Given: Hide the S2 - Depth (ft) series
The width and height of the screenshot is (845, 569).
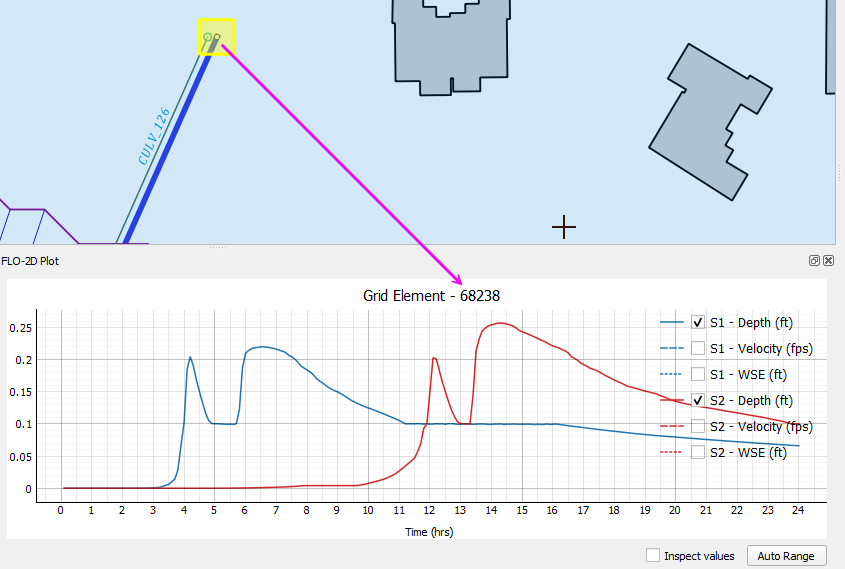Looking at the screenshot, I should [698, 400].
